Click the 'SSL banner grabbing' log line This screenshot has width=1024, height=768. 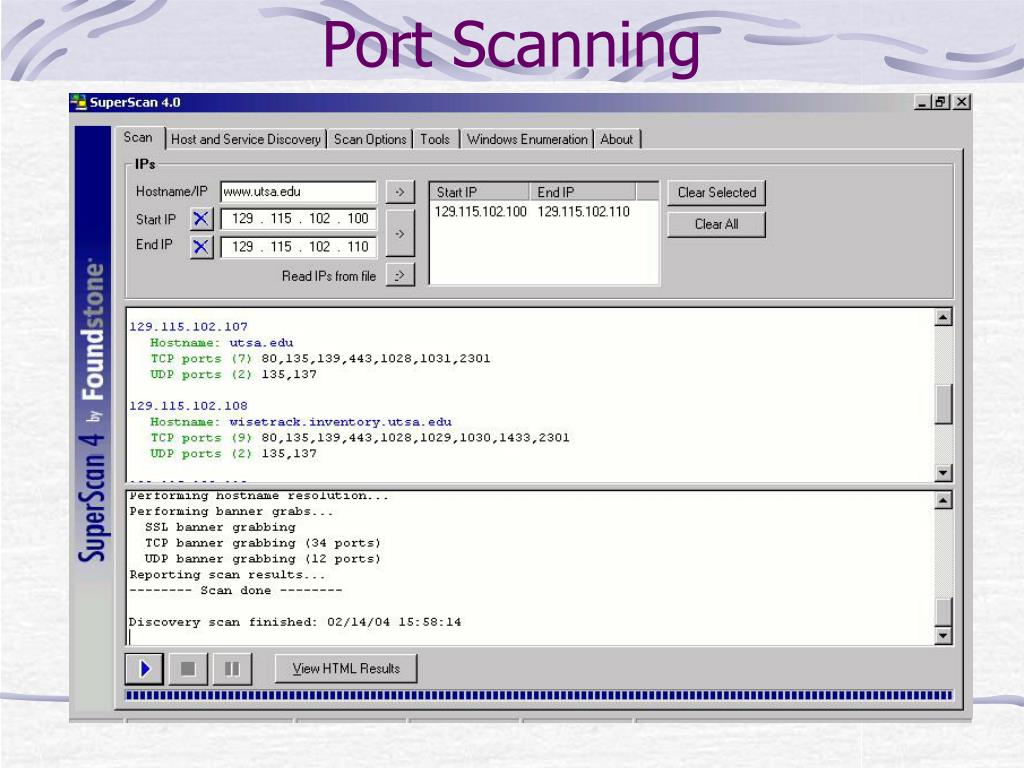pos(220,527)
